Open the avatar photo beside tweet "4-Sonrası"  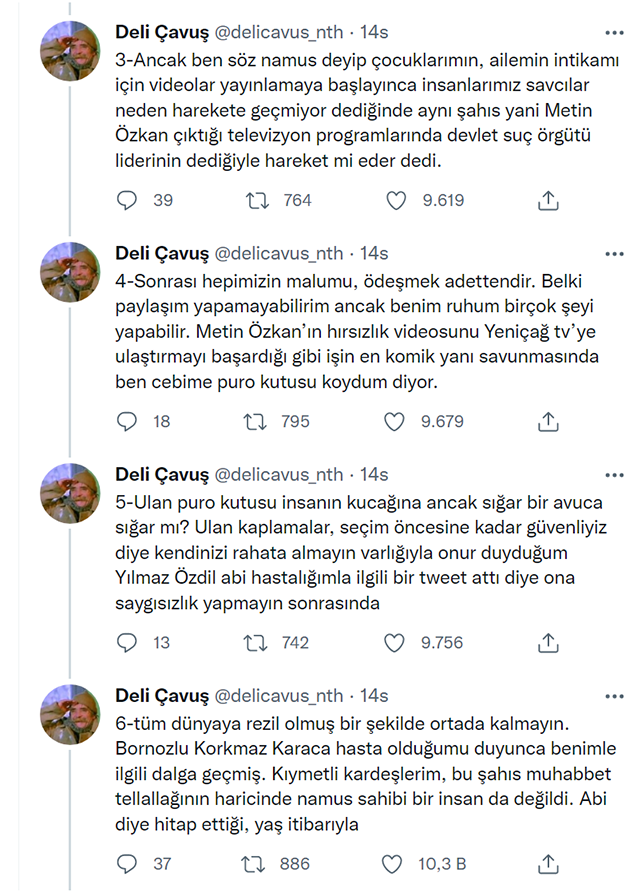tap(68, 274)
